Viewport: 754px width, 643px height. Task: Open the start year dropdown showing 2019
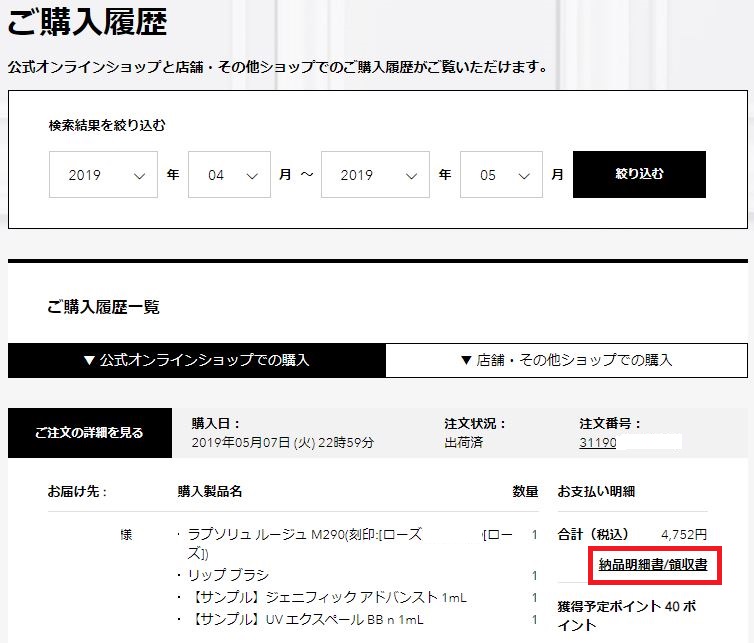[103, 175]
